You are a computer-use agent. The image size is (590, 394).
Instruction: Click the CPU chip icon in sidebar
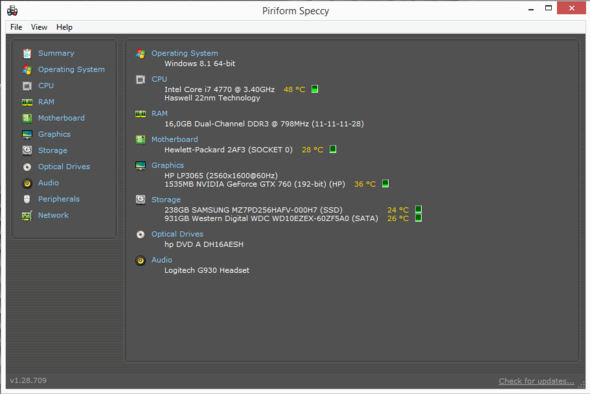click(27, 86)
